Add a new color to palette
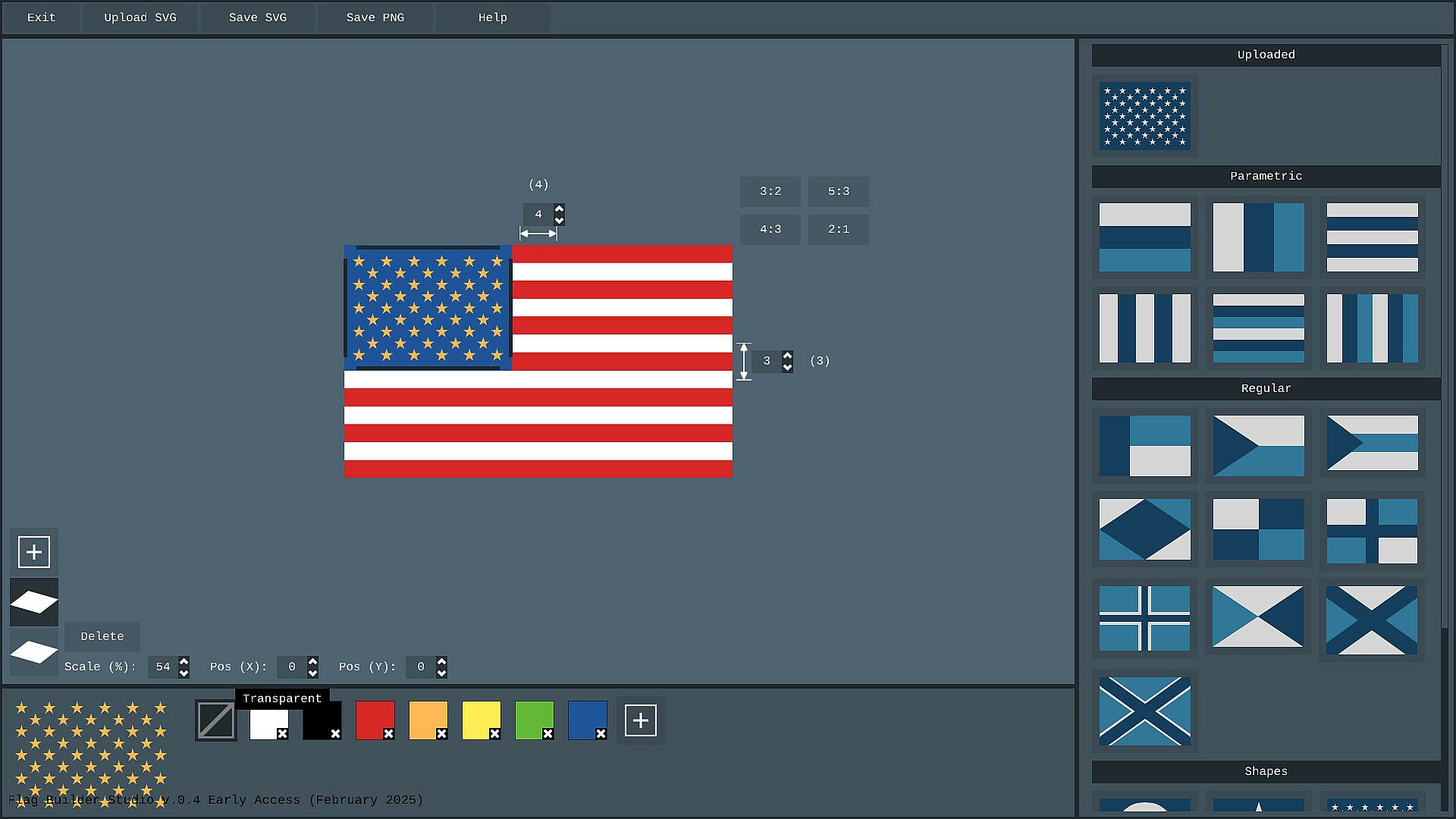 pos(640,720)
